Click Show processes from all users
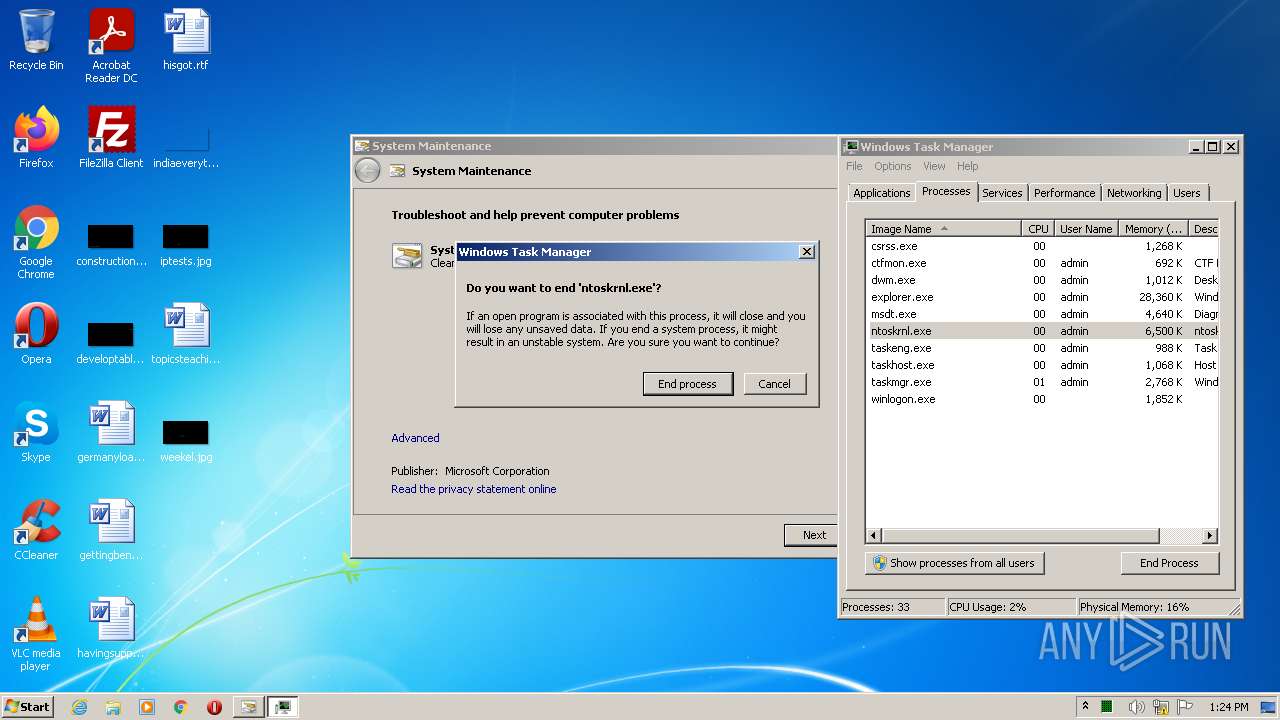Screen dimensions: 1280x720 [x=954, y=563]
